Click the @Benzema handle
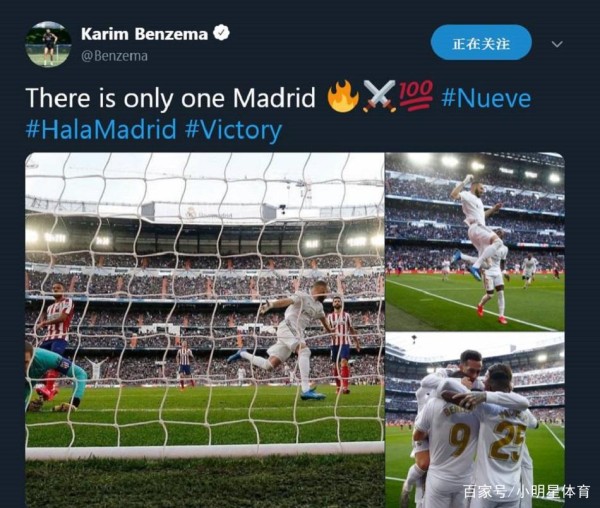The image size is (600, 508). coord(114,56)
